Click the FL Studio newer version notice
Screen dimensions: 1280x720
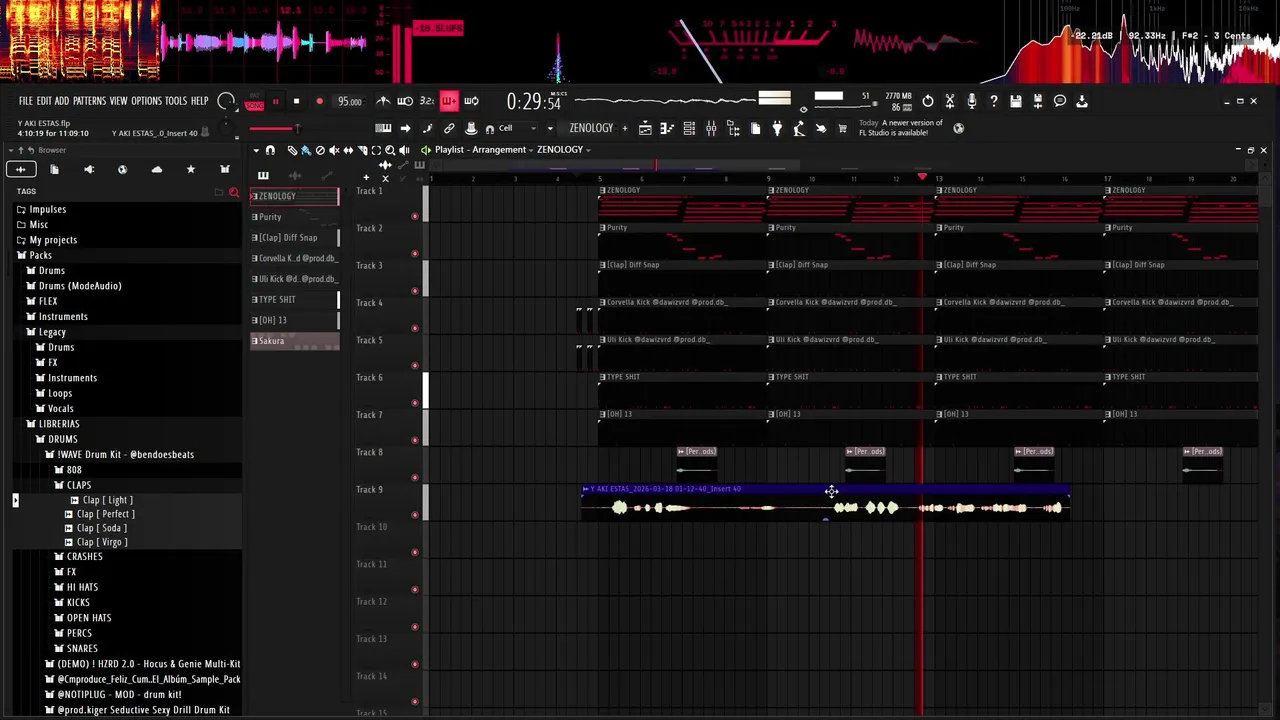point(900,128)
